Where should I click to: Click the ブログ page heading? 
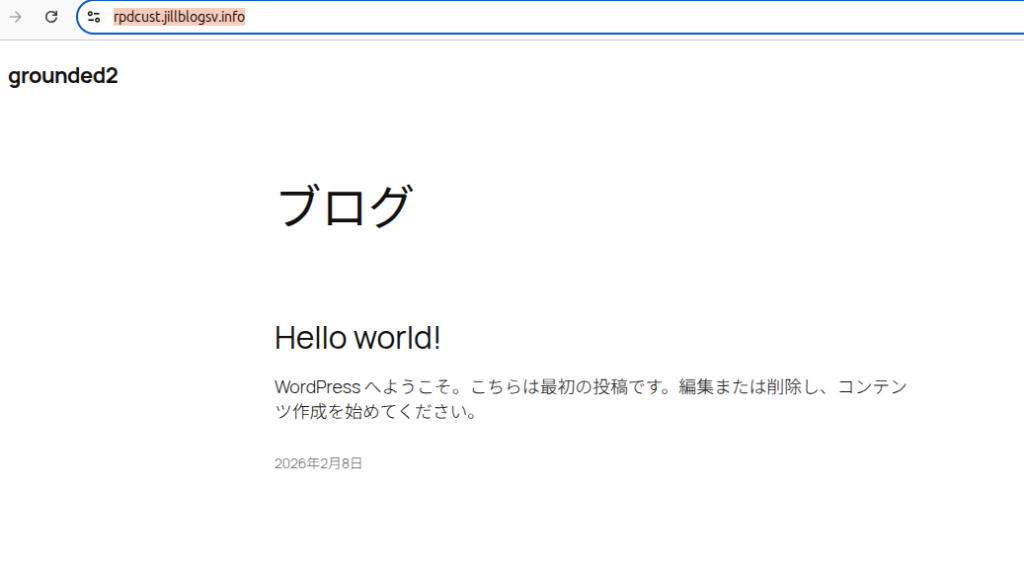[343, 207]
